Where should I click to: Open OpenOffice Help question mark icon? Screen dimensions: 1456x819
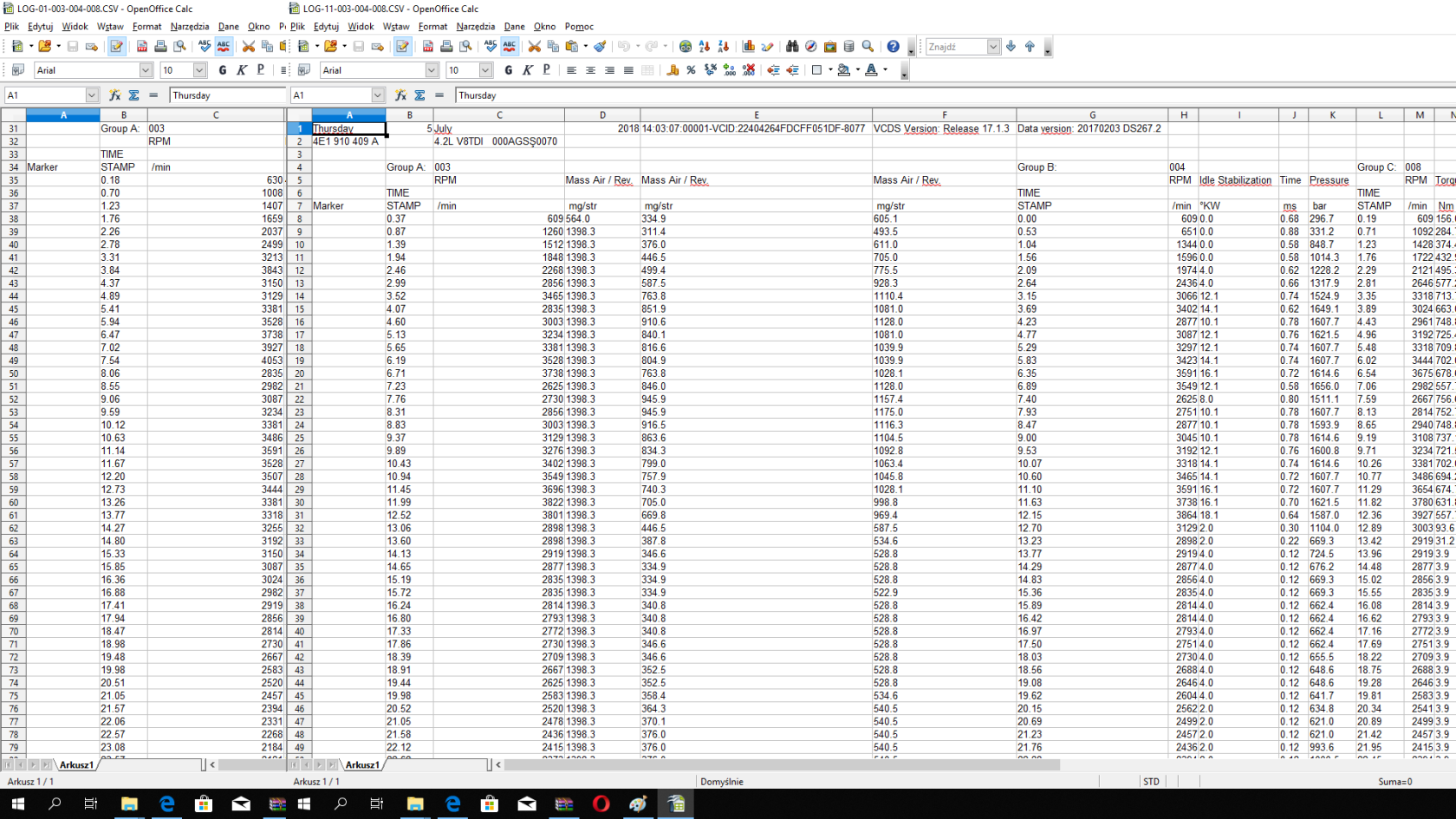coord(894,47)
